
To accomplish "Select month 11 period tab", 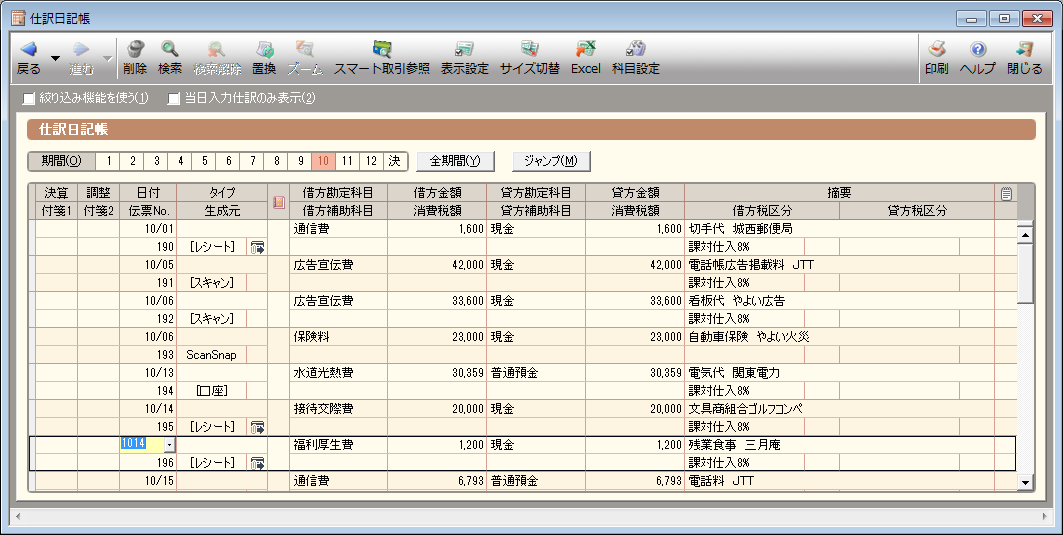I will coord(347,161).
